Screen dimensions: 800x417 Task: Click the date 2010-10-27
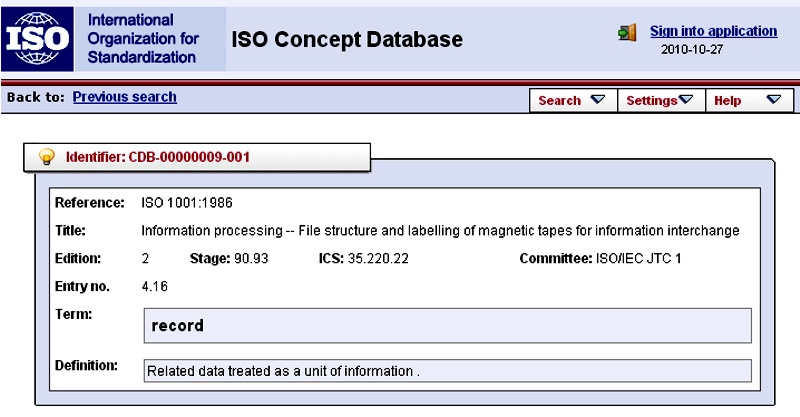coord(692,50)
